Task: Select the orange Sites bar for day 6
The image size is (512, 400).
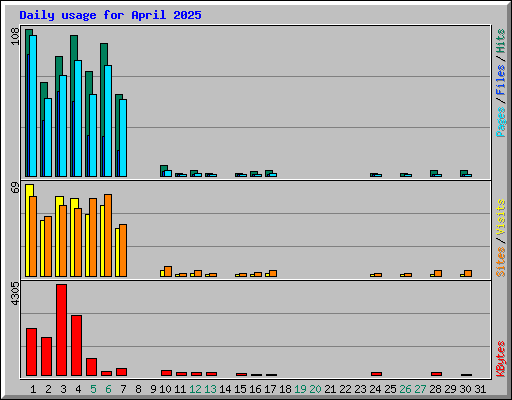Action: coord(108,235)
